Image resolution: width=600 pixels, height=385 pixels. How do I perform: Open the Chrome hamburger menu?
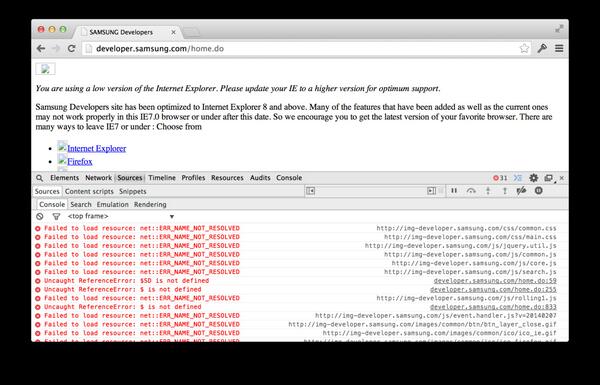click(x=559, y=48)
